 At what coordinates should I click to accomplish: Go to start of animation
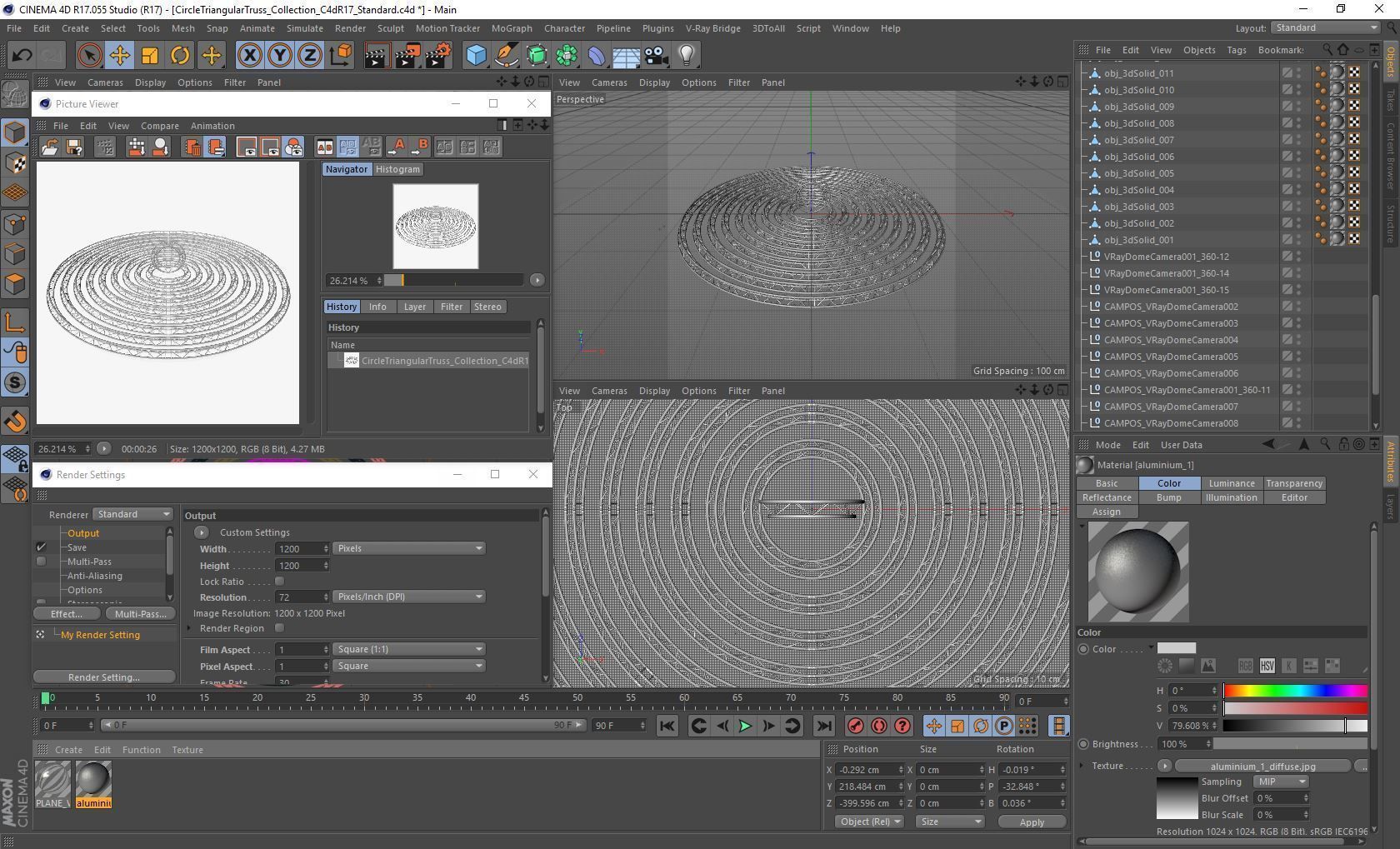click(x=667, y=726)
